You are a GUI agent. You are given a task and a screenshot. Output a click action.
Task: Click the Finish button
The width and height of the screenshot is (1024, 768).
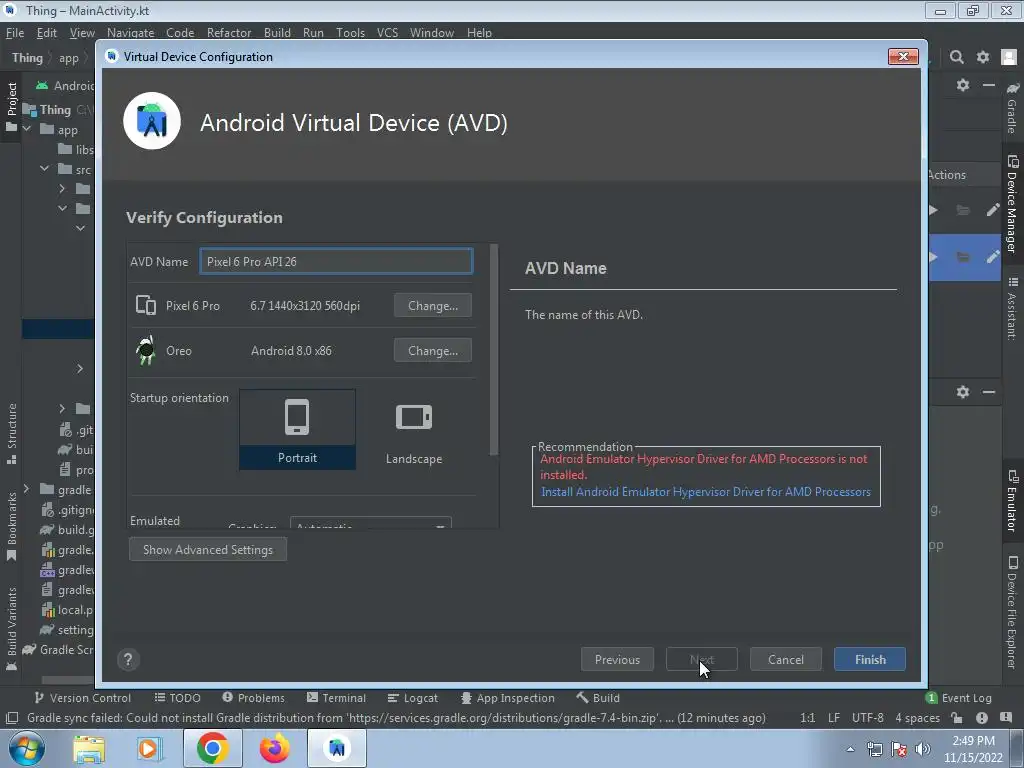[870, 660]
